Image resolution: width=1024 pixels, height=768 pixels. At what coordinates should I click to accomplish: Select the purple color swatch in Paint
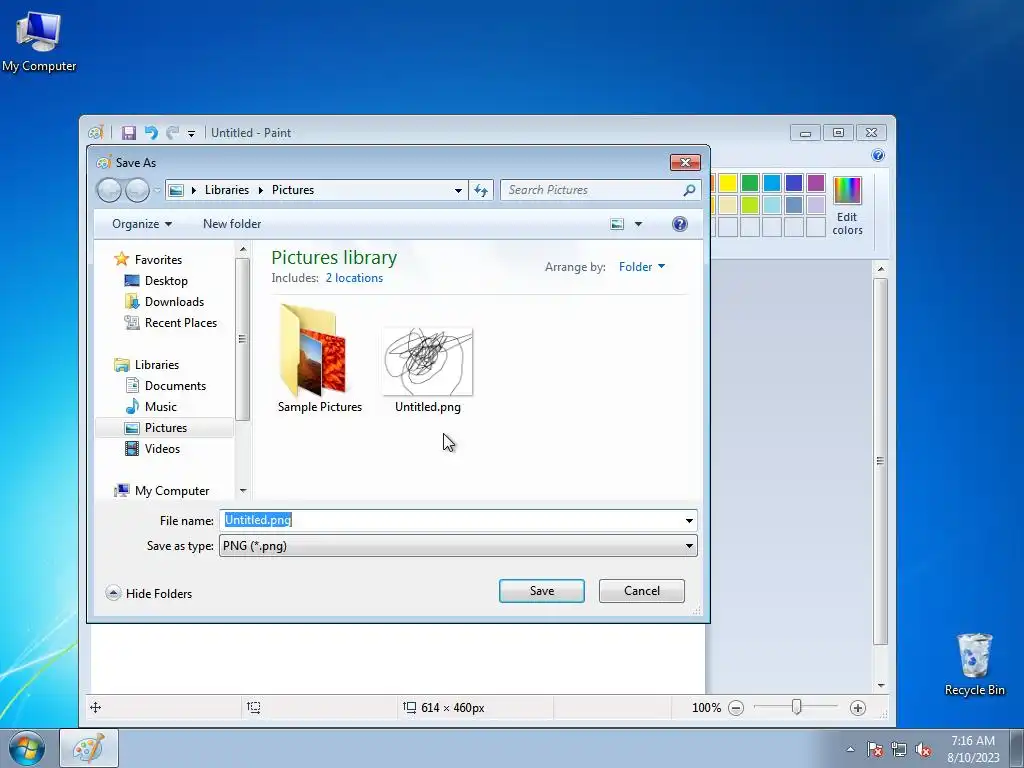(x=816, y=183)
